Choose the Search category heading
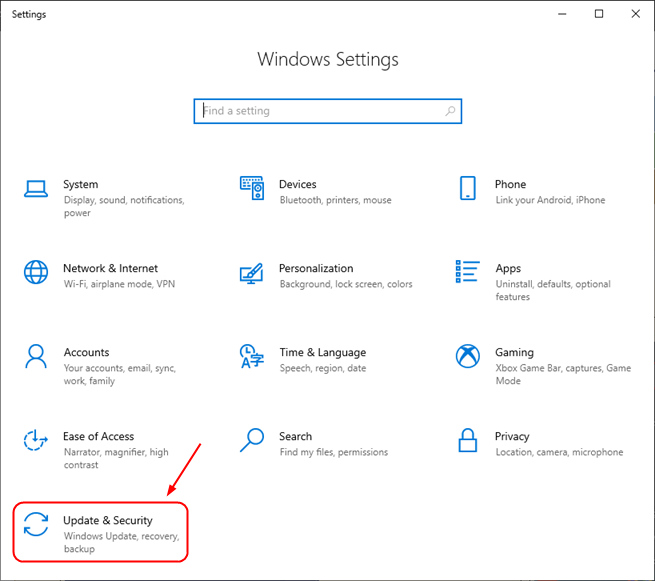The height and width of the screenshot is (581, 655). [295, 436]
